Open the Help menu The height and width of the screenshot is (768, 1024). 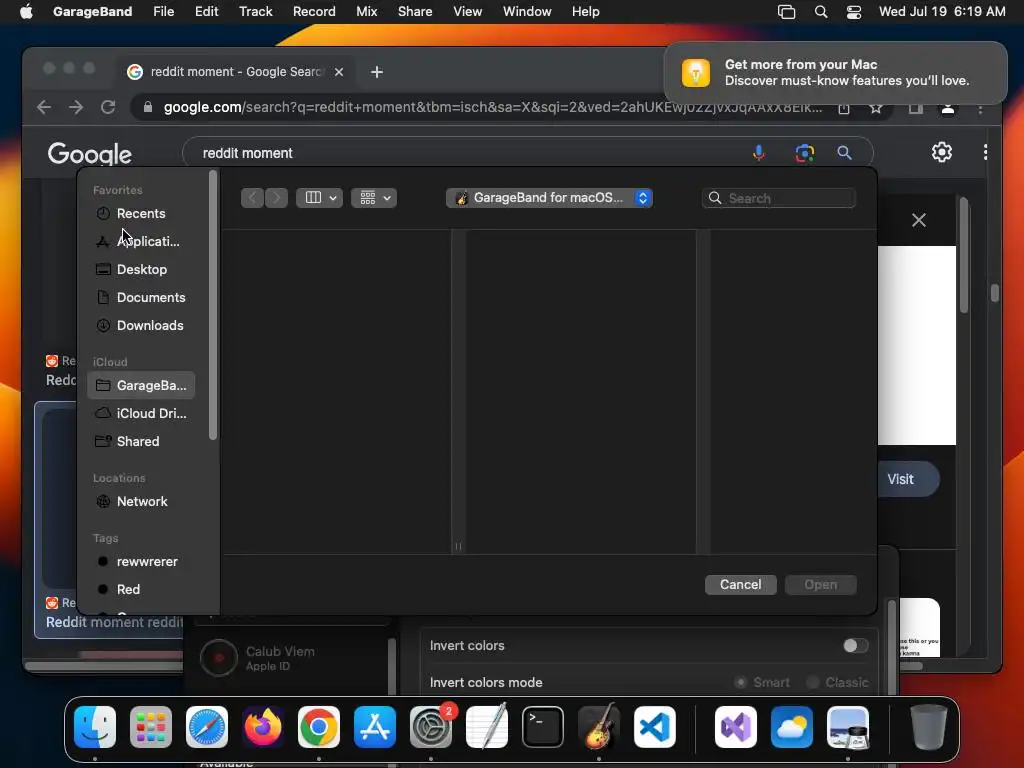(x=585, y=12)
